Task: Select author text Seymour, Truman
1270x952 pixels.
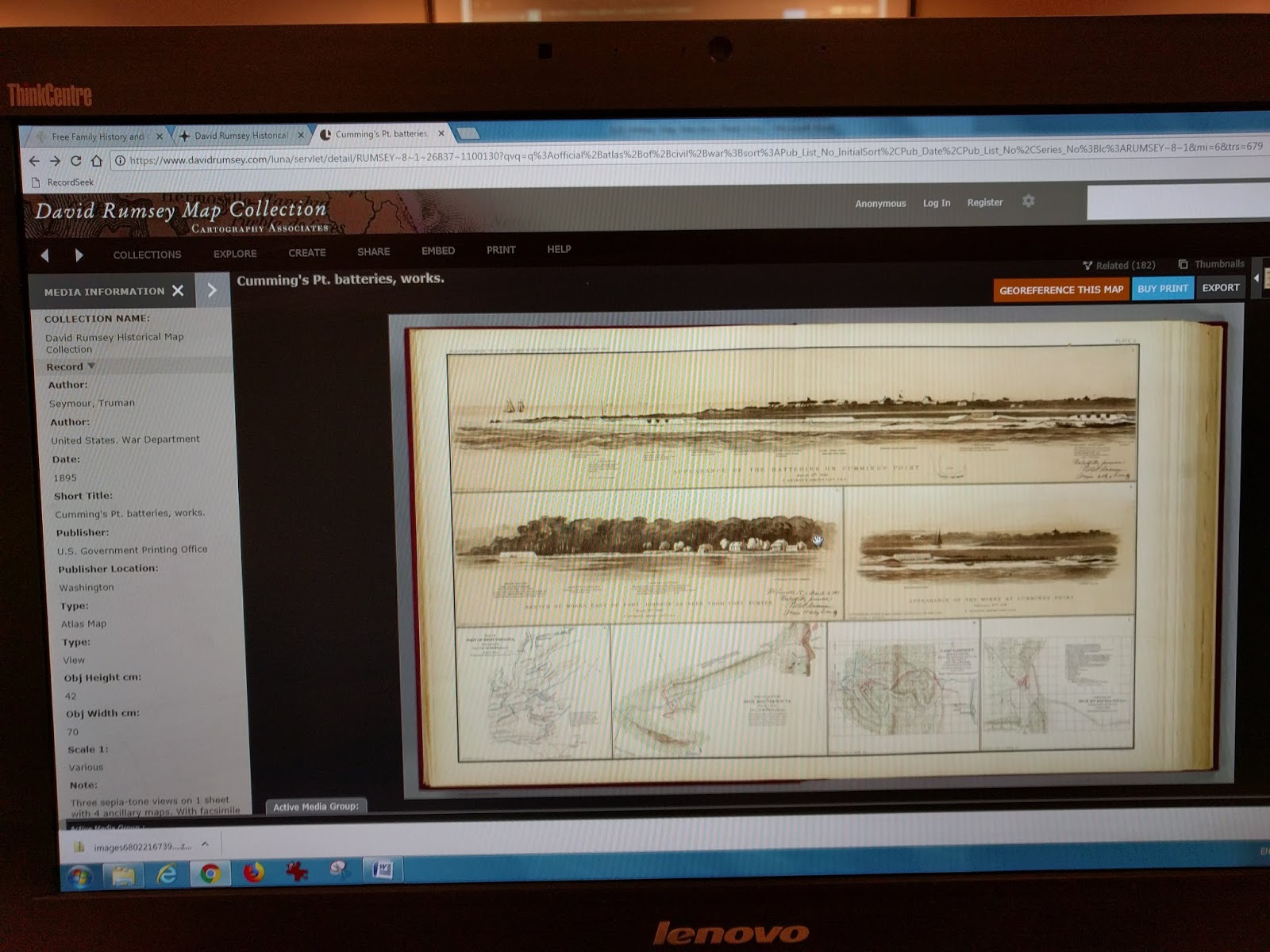Action: click(92, 403)
